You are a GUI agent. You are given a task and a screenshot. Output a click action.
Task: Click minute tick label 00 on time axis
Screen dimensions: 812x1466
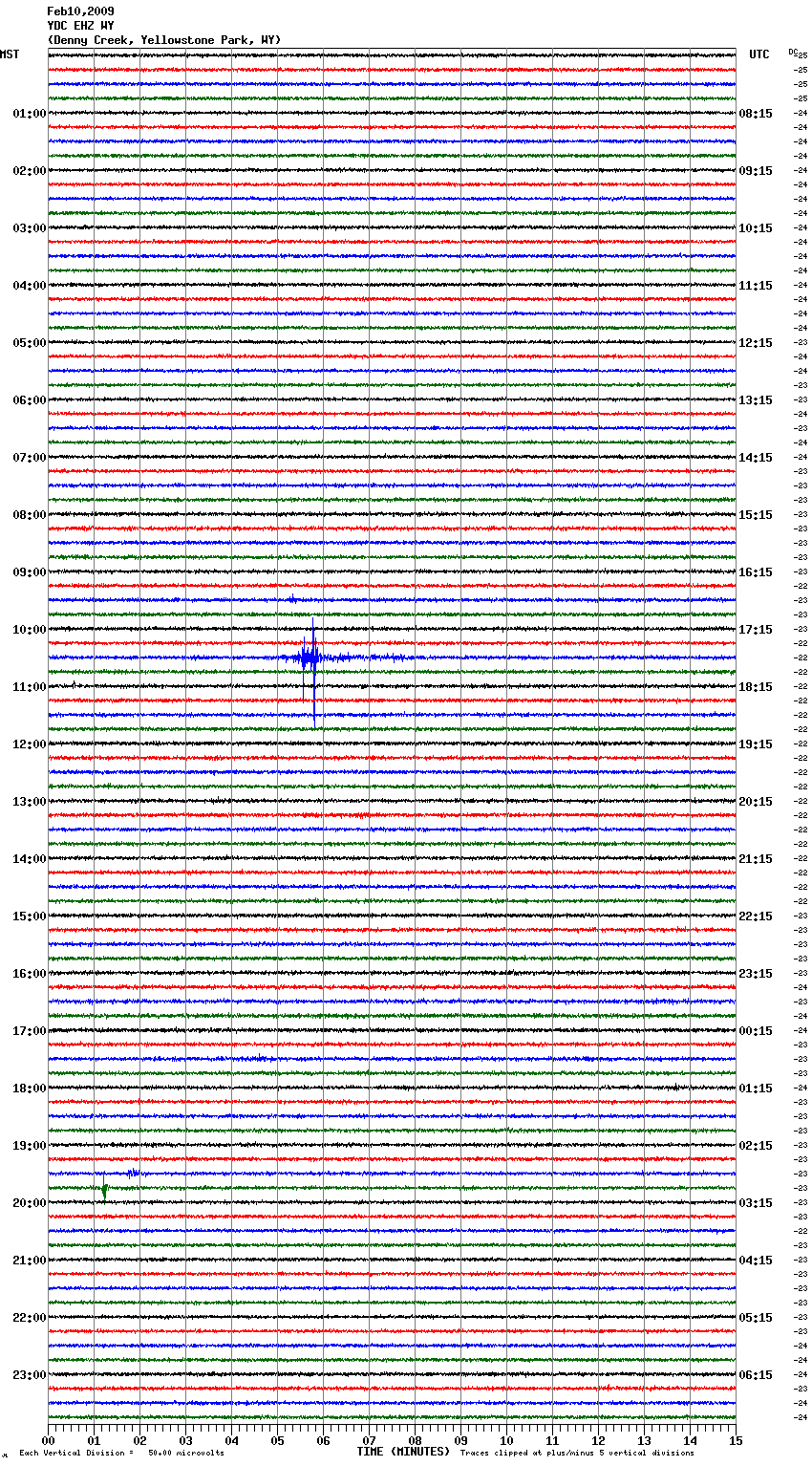click(48, 1440)
